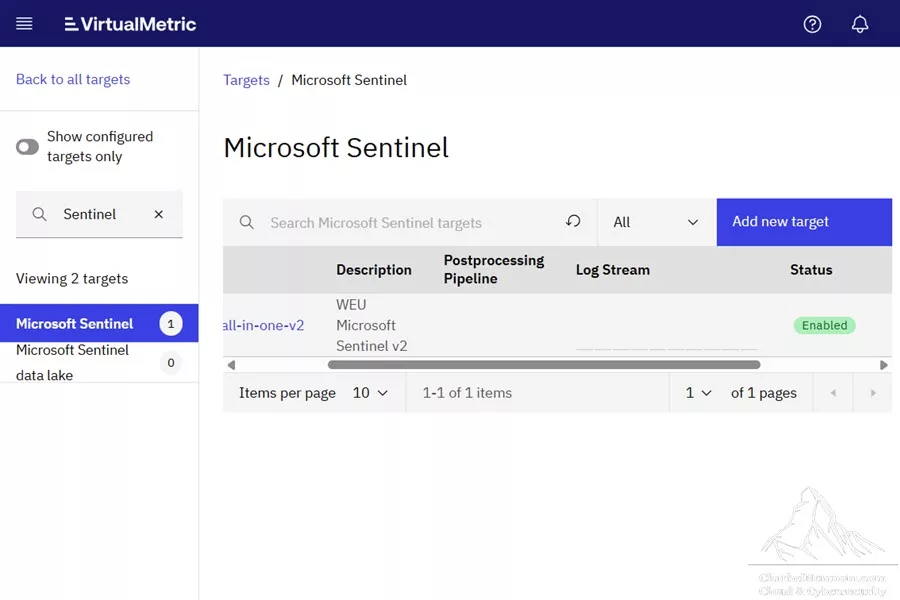The image size is (900, 600).
Task: Click the scroll right arrow under table
Action: point(884,365)
